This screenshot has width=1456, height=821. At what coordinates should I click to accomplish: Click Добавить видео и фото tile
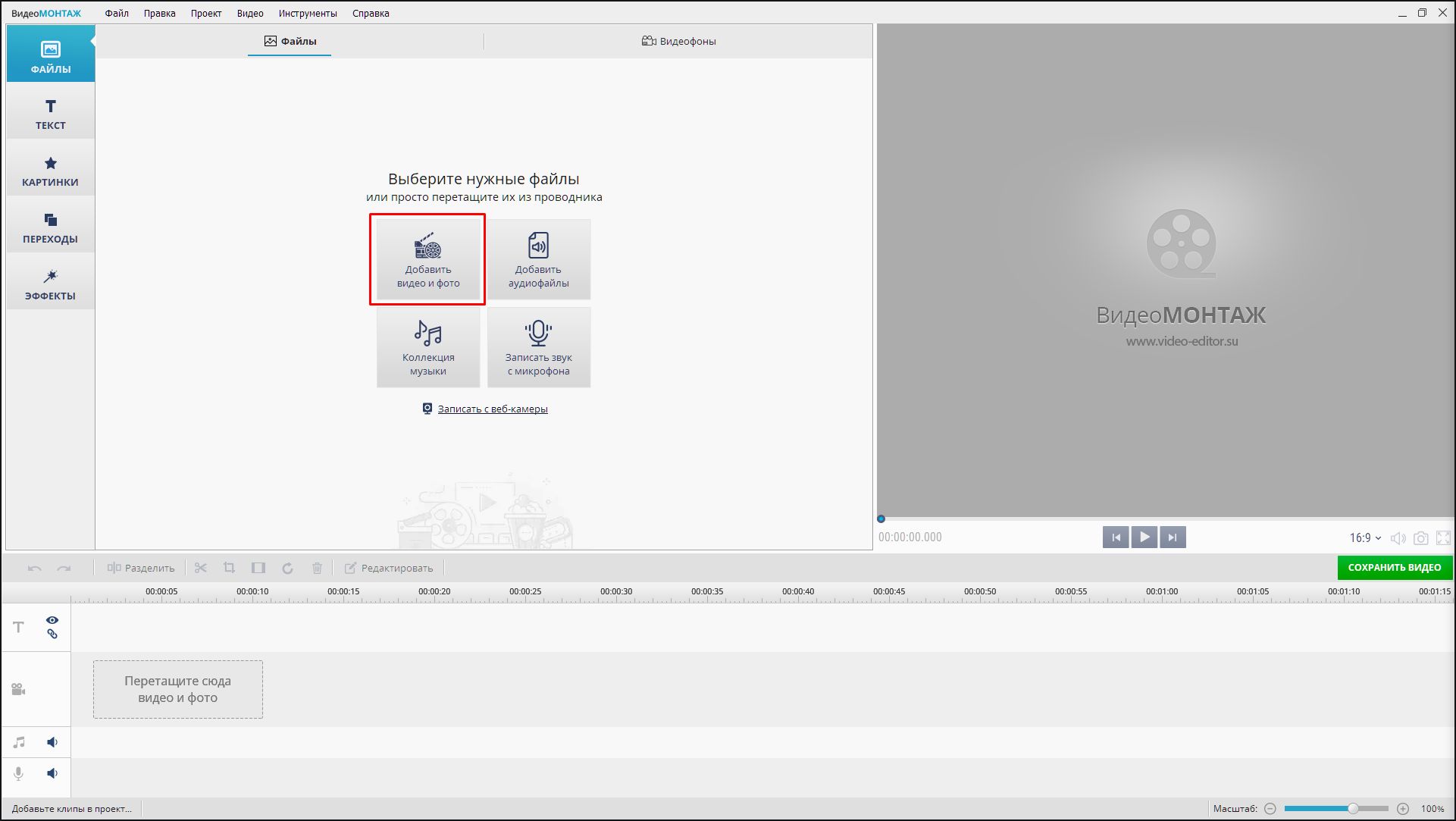coord(428,260)
